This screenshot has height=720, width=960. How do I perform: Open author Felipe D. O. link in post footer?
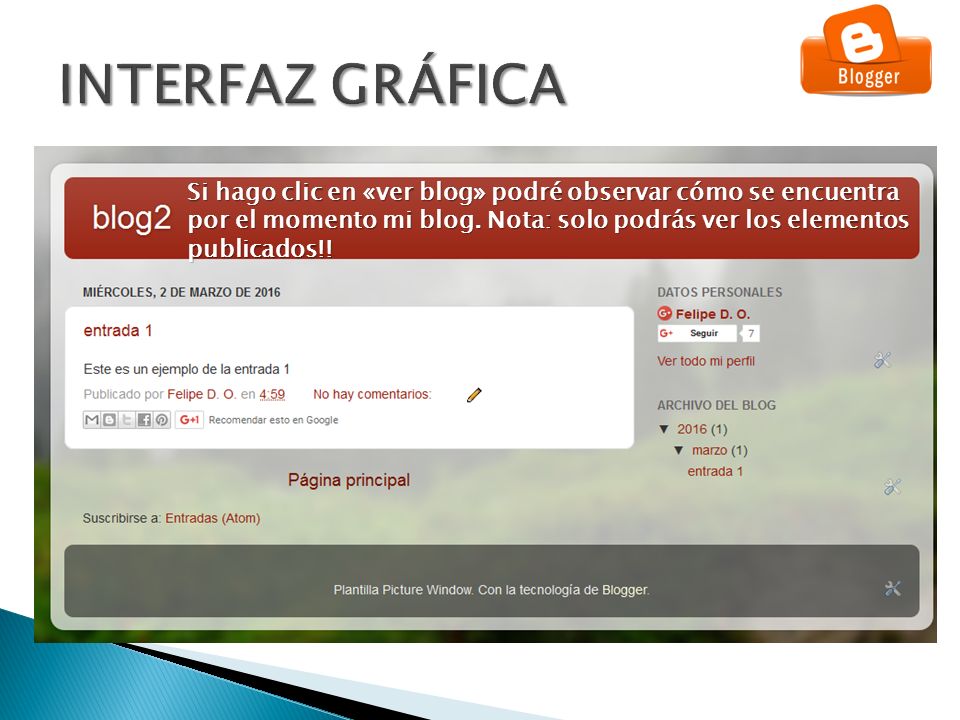(x=201, y=394)
